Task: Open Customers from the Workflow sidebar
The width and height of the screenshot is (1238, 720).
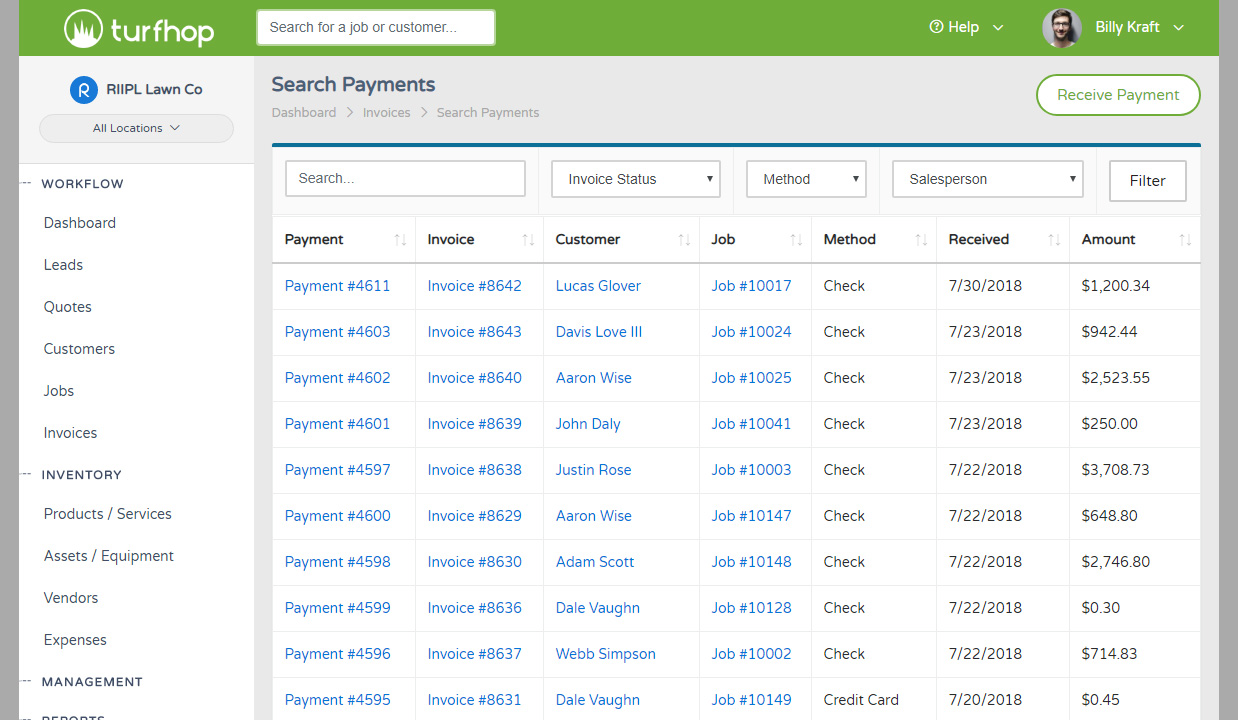Action: 79,348
